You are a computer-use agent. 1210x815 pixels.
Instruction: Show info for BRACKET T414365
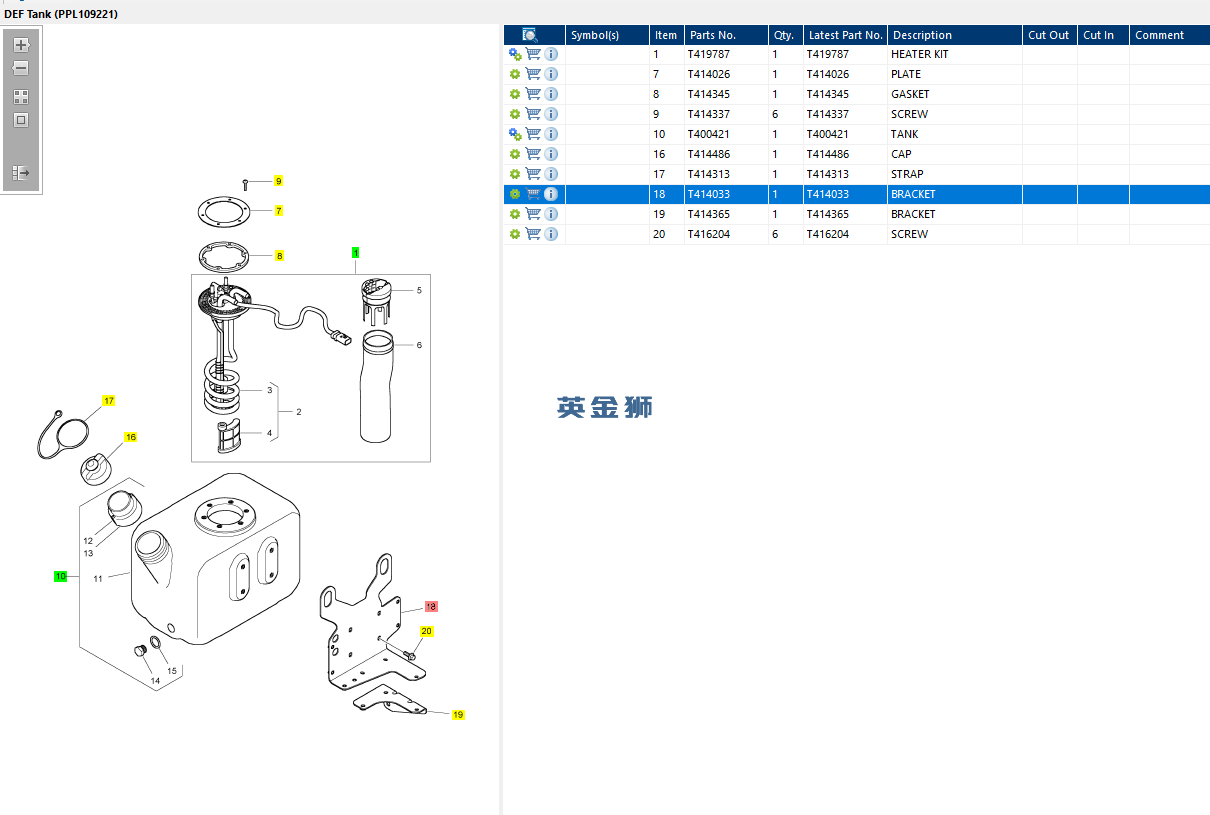551,214
